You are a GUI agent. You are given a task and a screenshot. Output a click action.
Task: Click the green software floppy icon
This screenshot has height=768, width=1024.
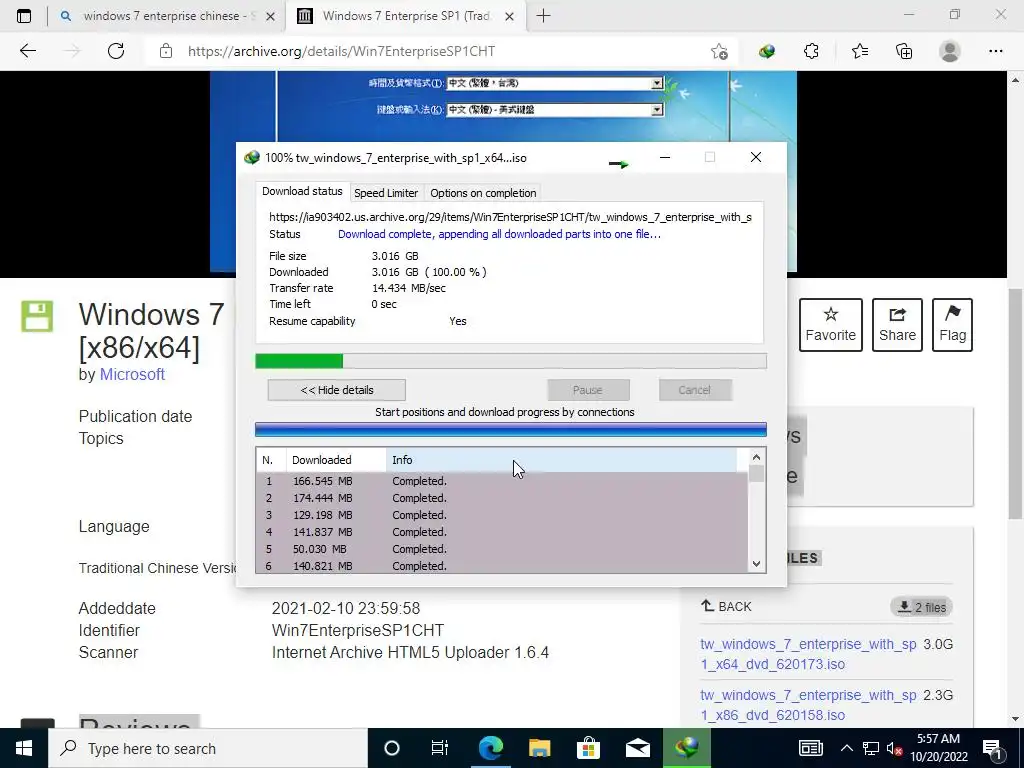tap(37, 316)
